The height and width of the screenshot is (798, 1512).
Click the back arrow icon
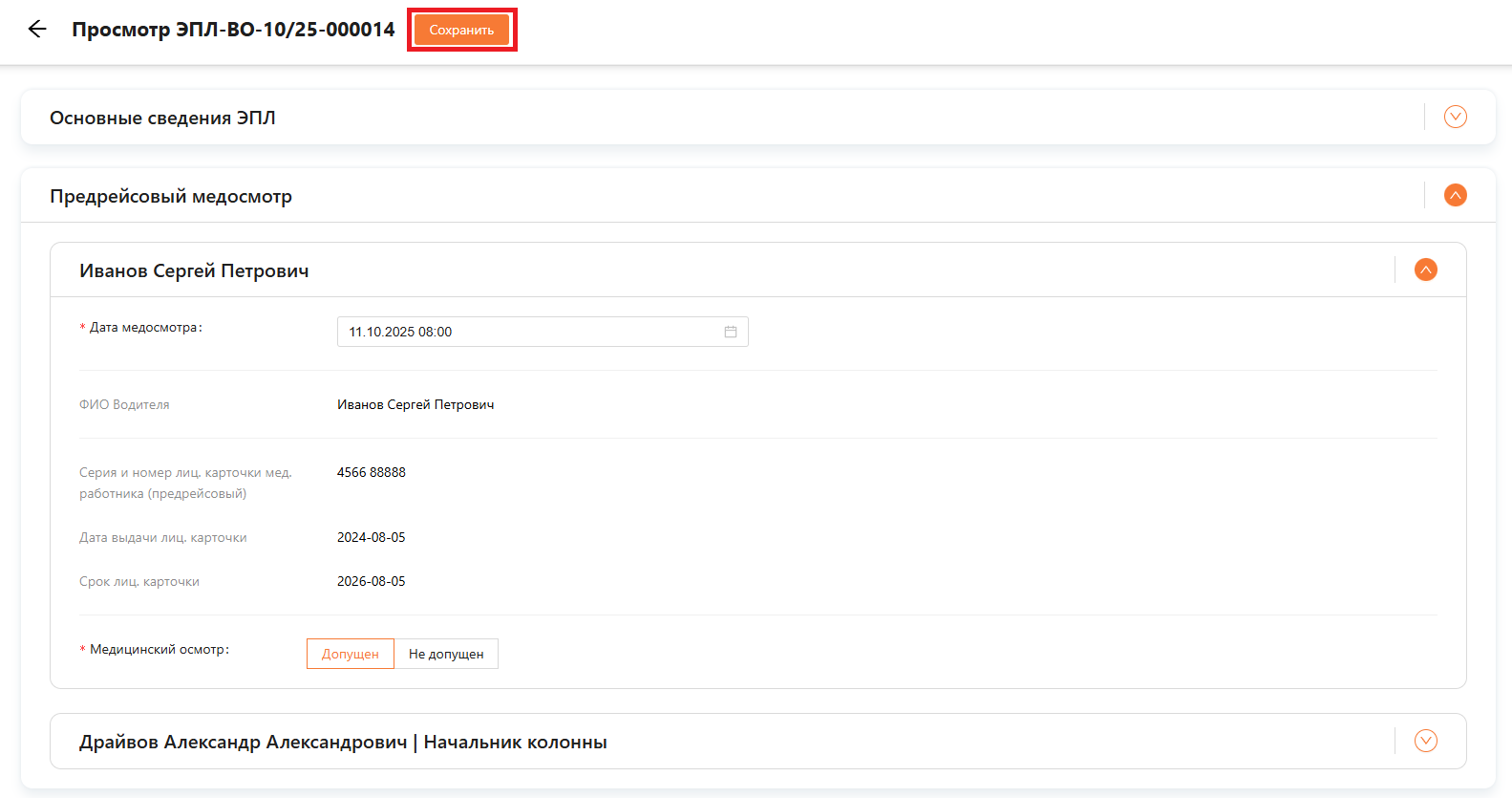tap(37, 29)
